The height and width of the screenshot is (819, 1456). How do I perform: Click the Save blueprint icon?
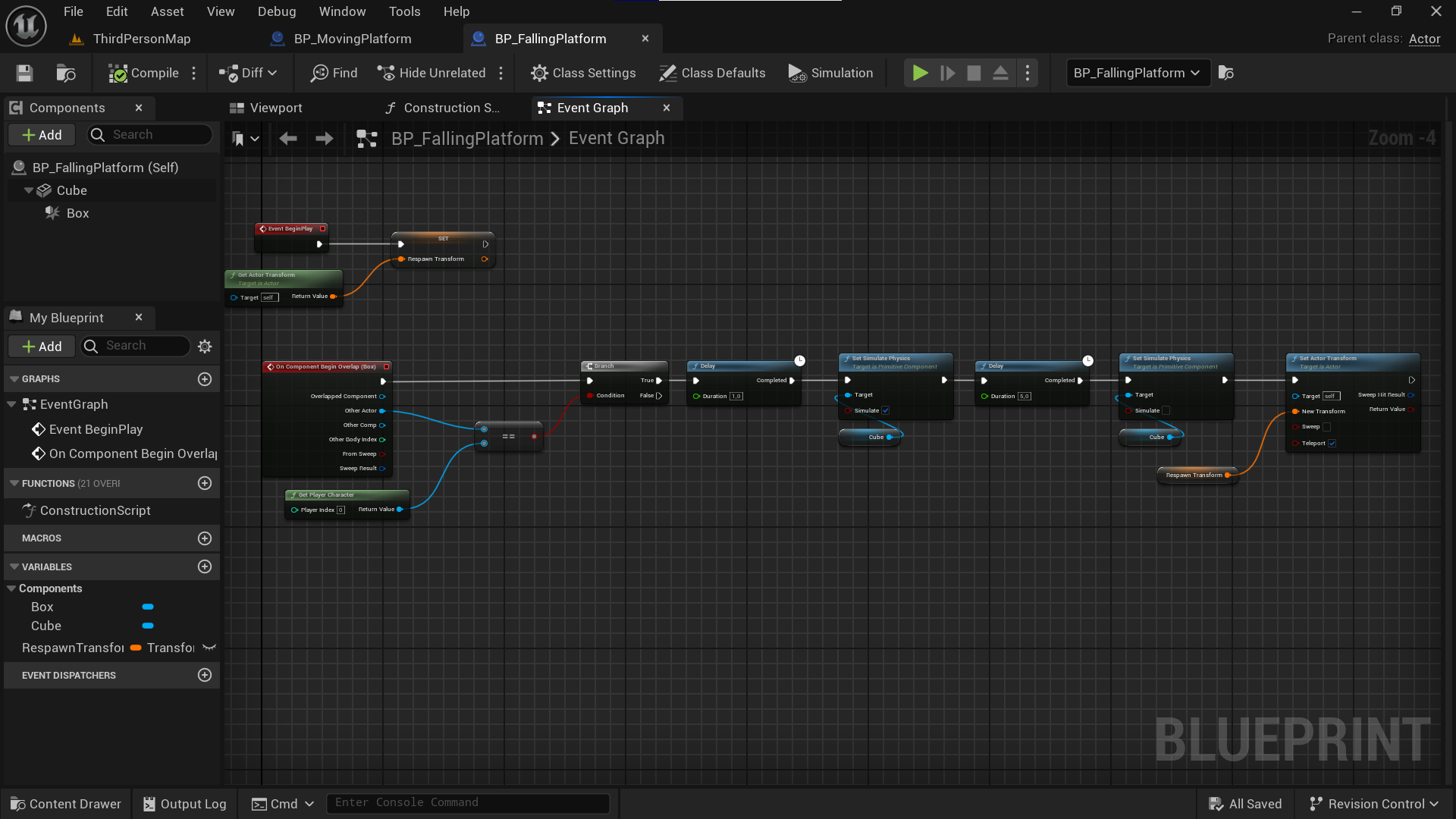tap(24, 73)
